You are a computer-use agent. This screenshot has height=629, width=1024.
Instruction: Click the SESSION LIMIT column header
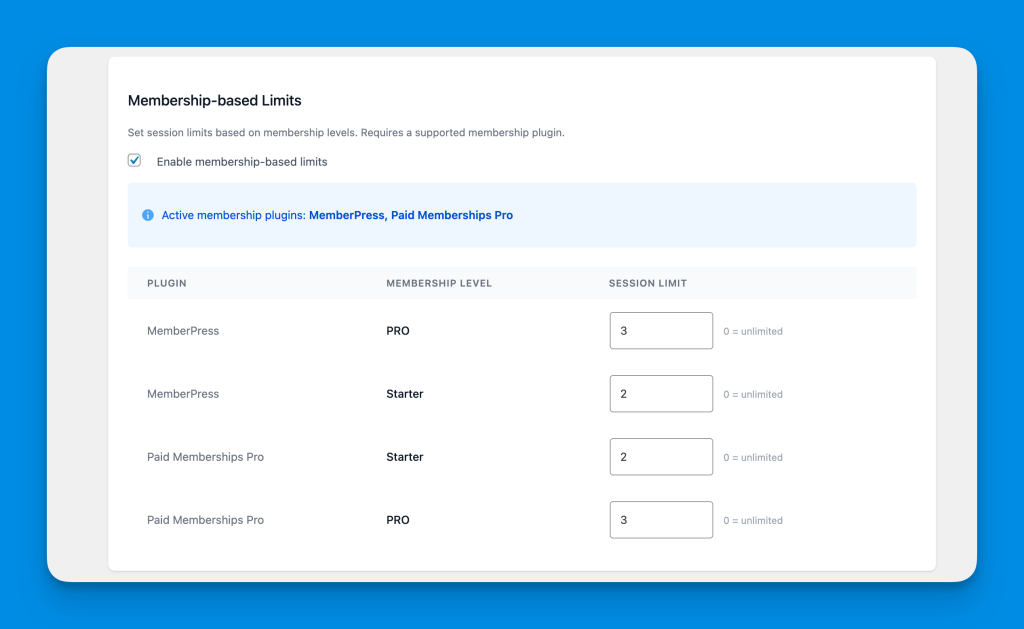647,283
